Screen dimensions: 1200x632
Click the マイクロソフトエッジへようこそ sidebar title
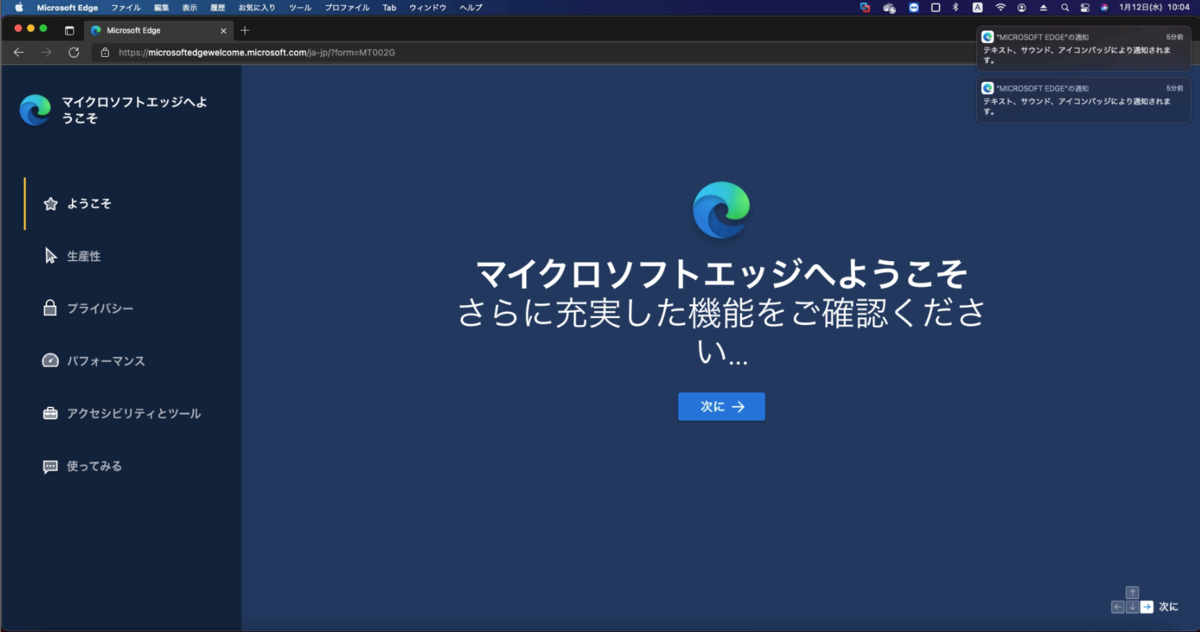coord(135,110)
